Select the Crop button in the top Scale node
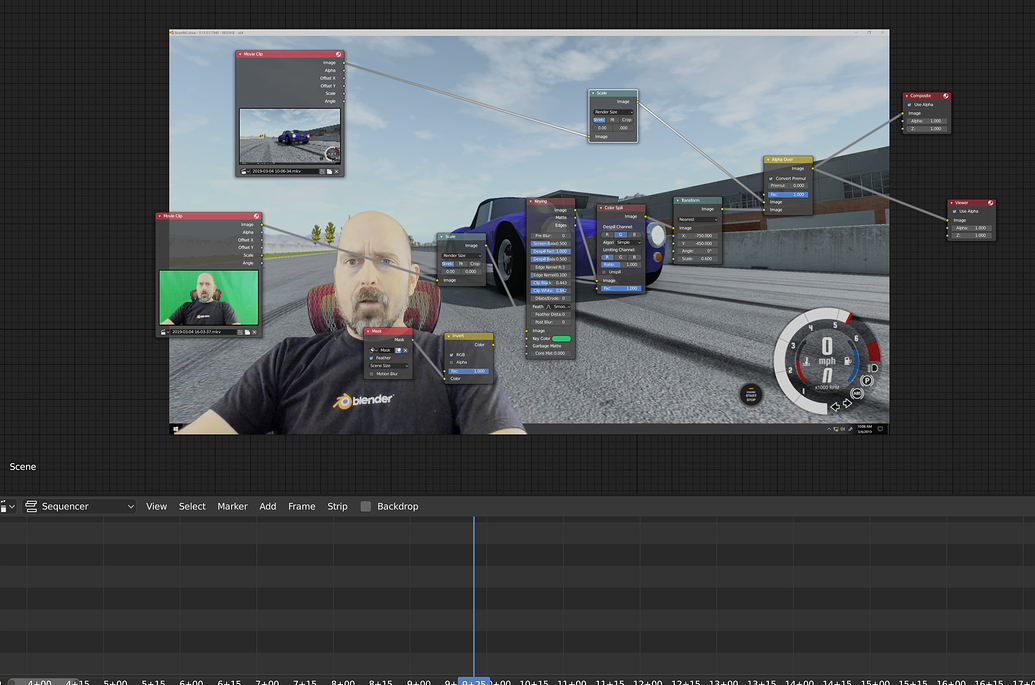Viewport: 1035px width, 685px height. click(626, 120)
